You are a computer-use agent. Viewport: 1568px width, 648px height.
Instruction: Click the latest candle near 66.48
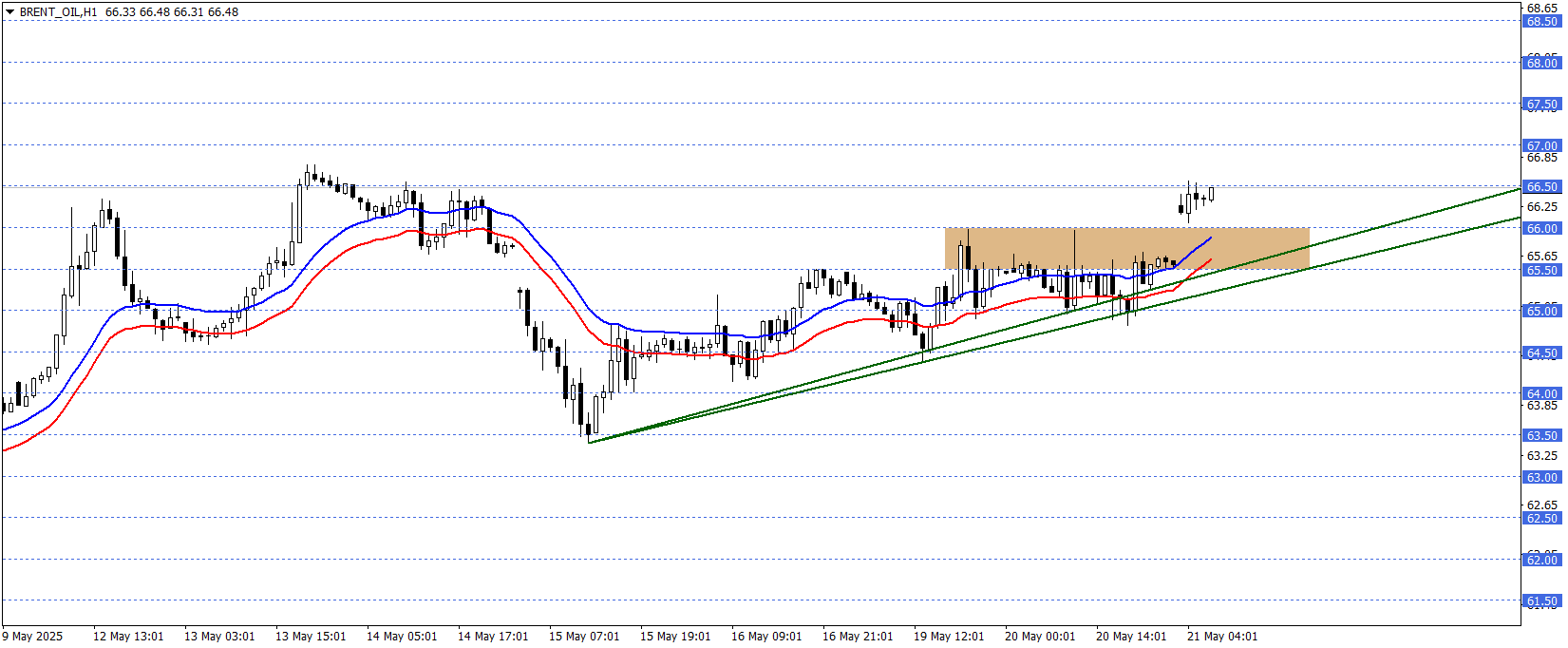point(1211,194)
